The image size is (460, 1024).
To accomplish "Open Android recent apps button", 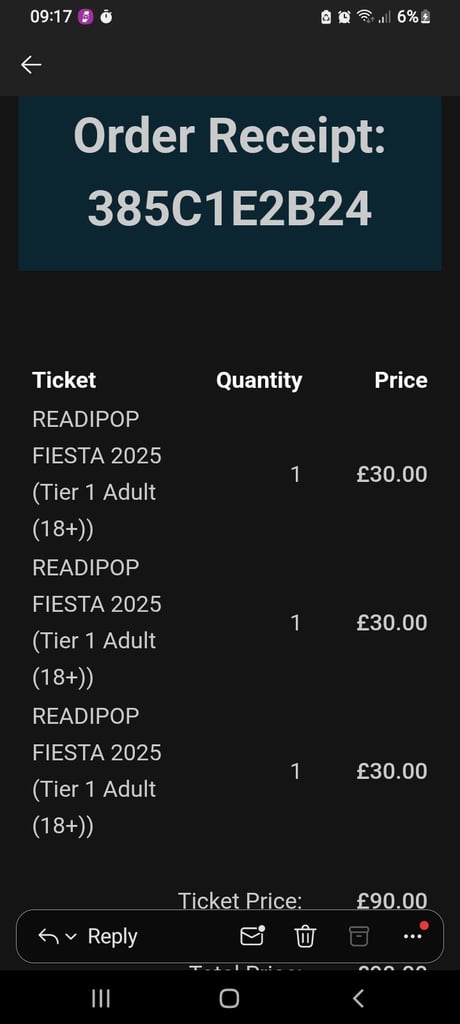I will point(101,998).
